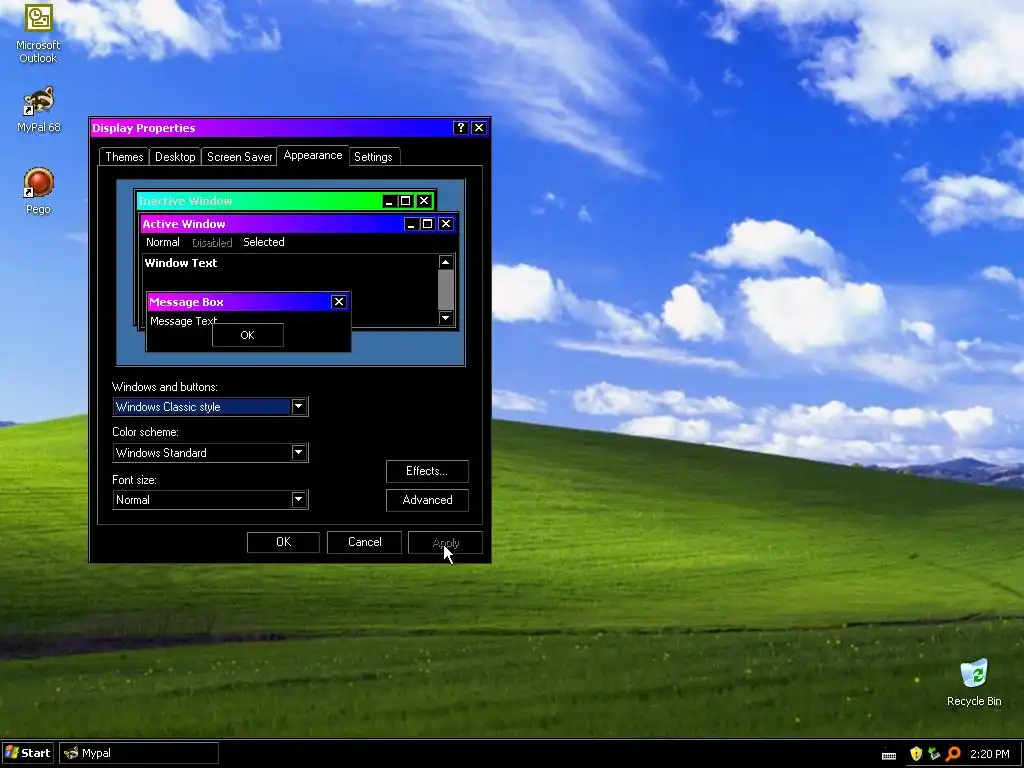Switch to the Desktop tab

(x=175, y=157)
